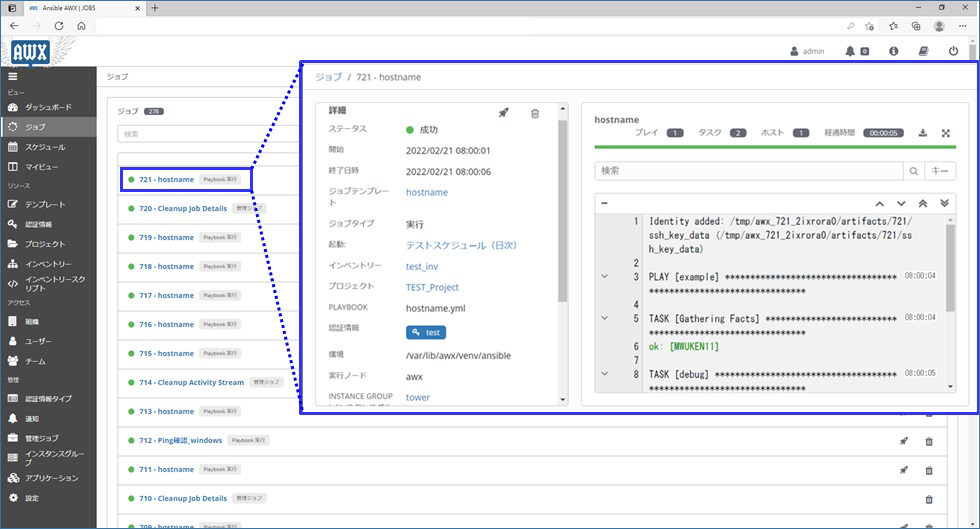
Task: Go back via ジョブ breadcrumb link
Action: [x=328, y=77]
